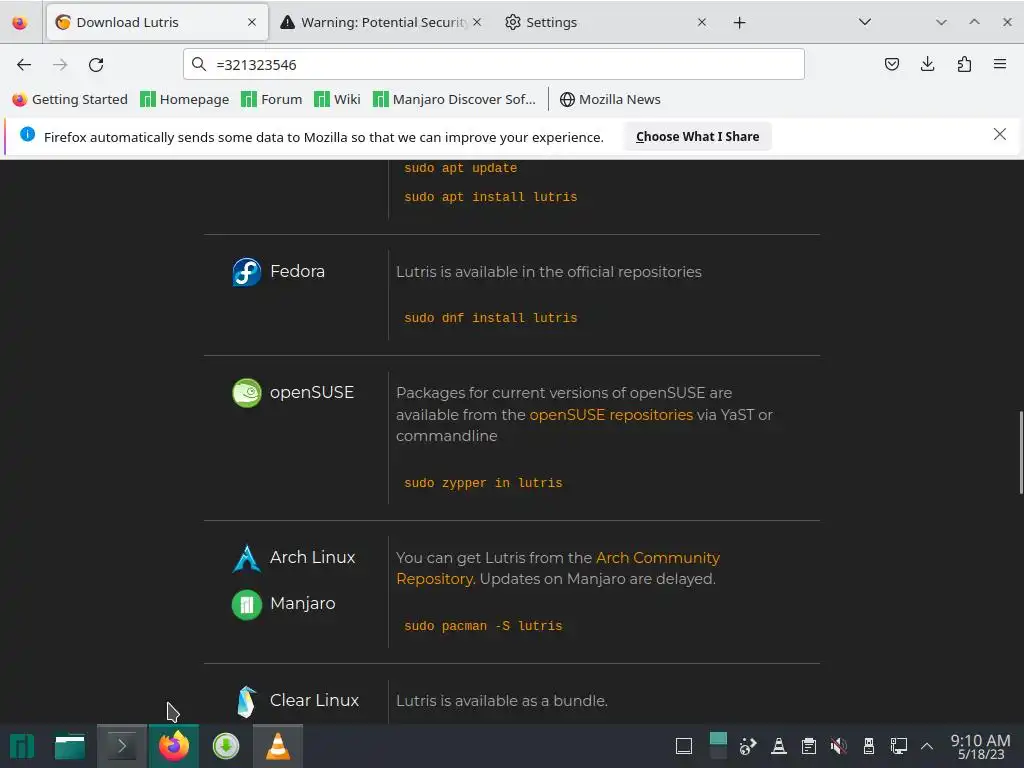Click the Clear Linux heading text
Image resolution: width=1024 pixels, height=768 pixels.
[314, 700]
